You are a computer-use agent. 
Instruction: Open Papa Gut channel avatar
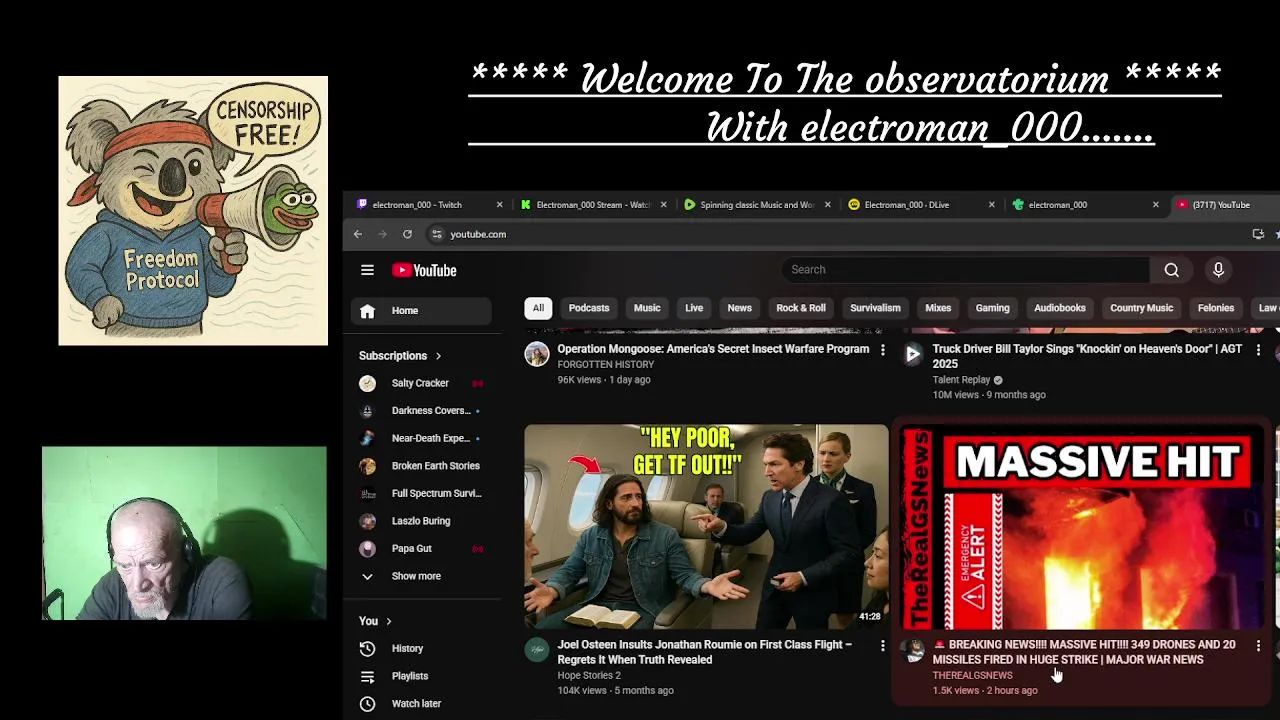click(x=368, y=548)
